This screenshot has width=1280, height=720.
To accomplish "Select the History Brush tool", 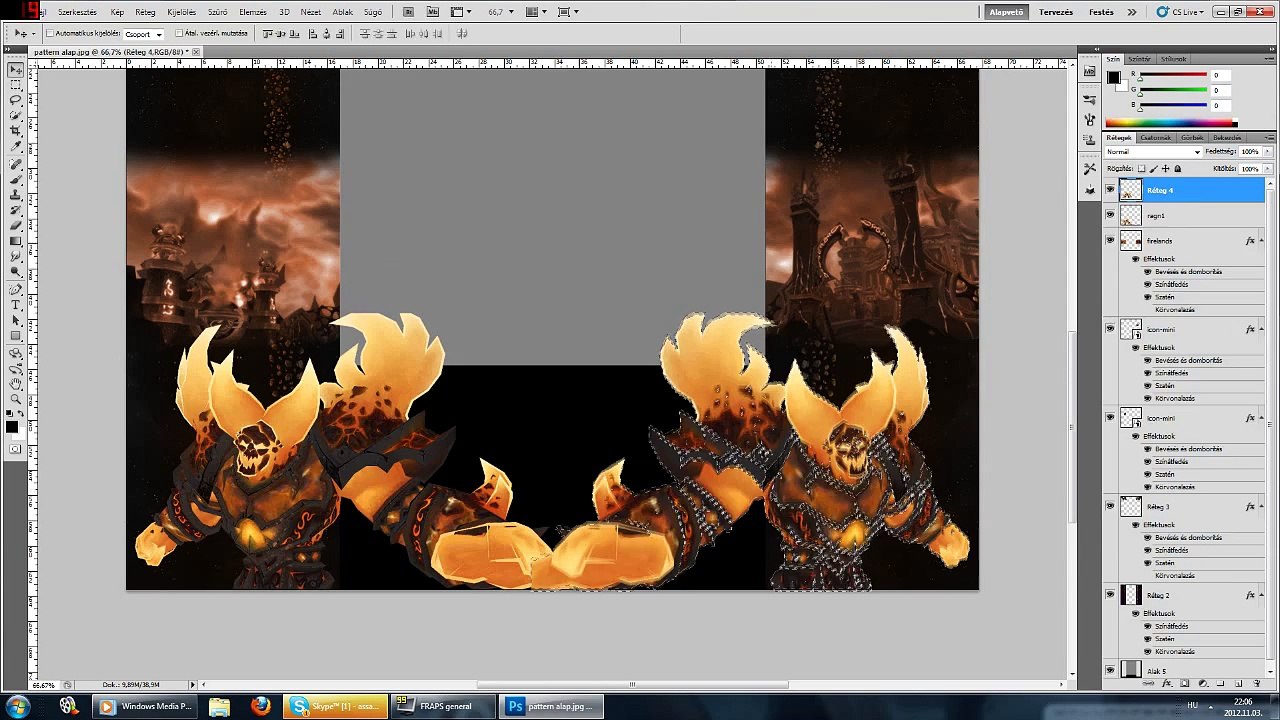I will pos(16,210).
